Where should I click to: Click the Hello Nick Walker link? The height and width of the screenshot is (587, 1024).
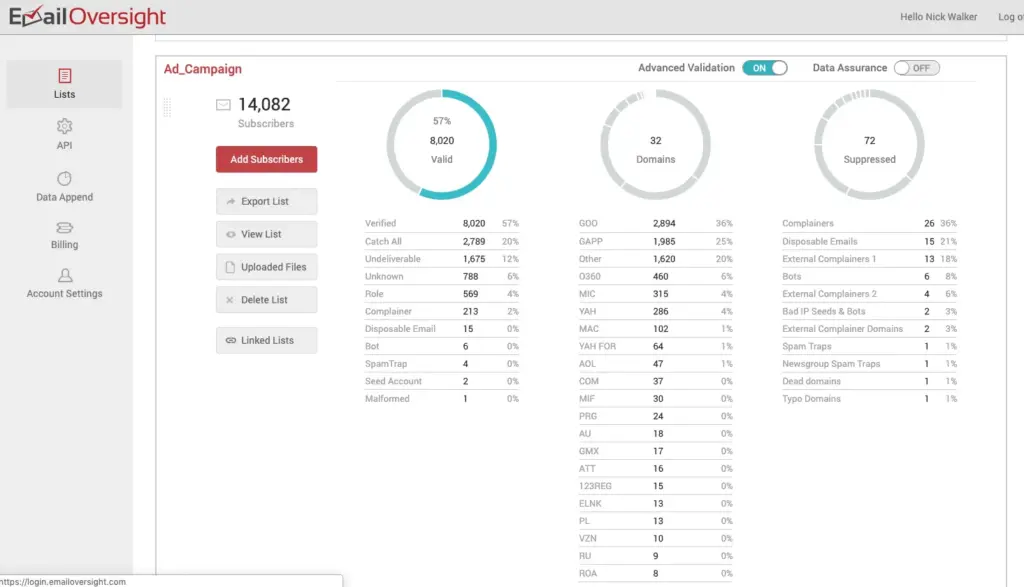(938, 17)
